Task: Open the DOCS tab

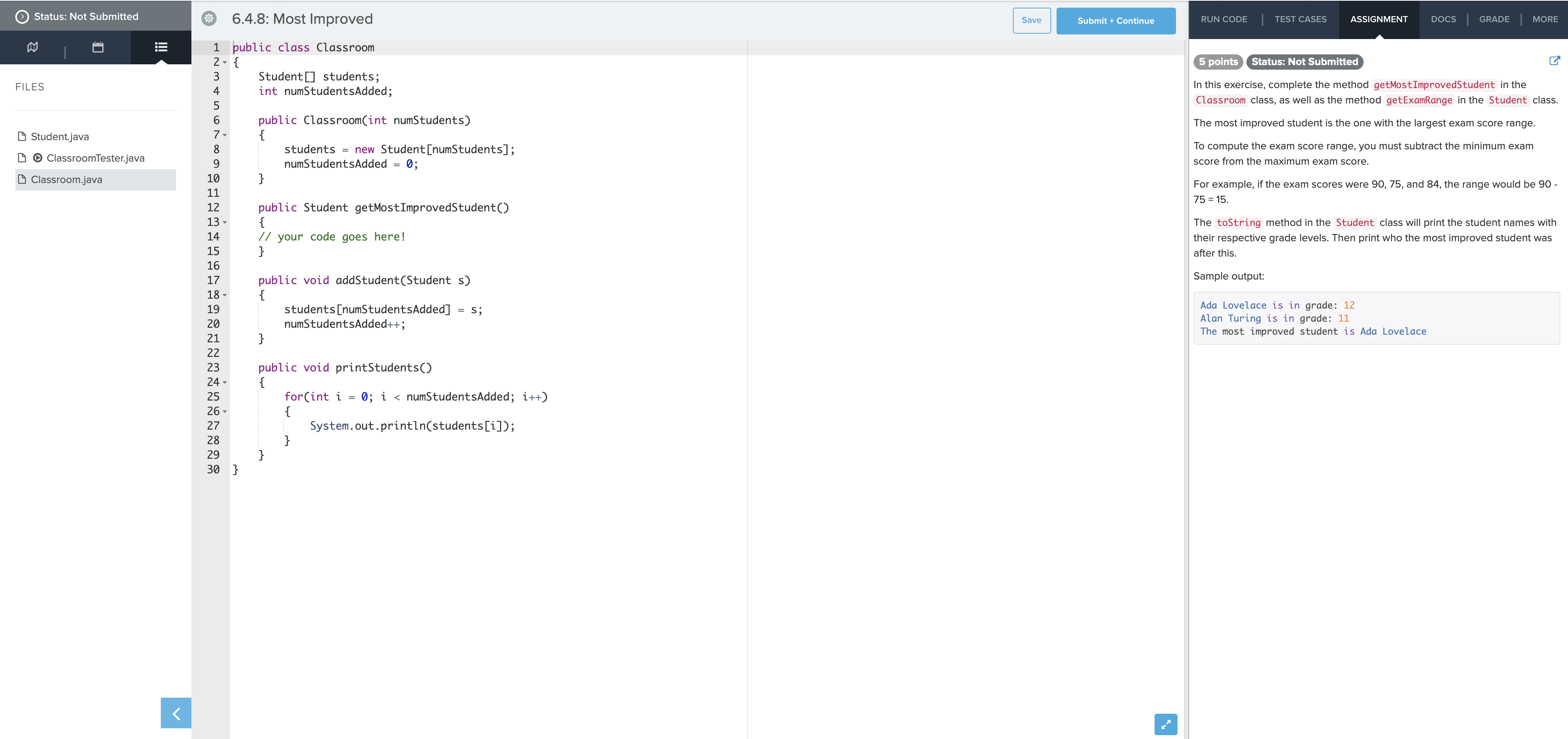Action: tap(1443, 19)
